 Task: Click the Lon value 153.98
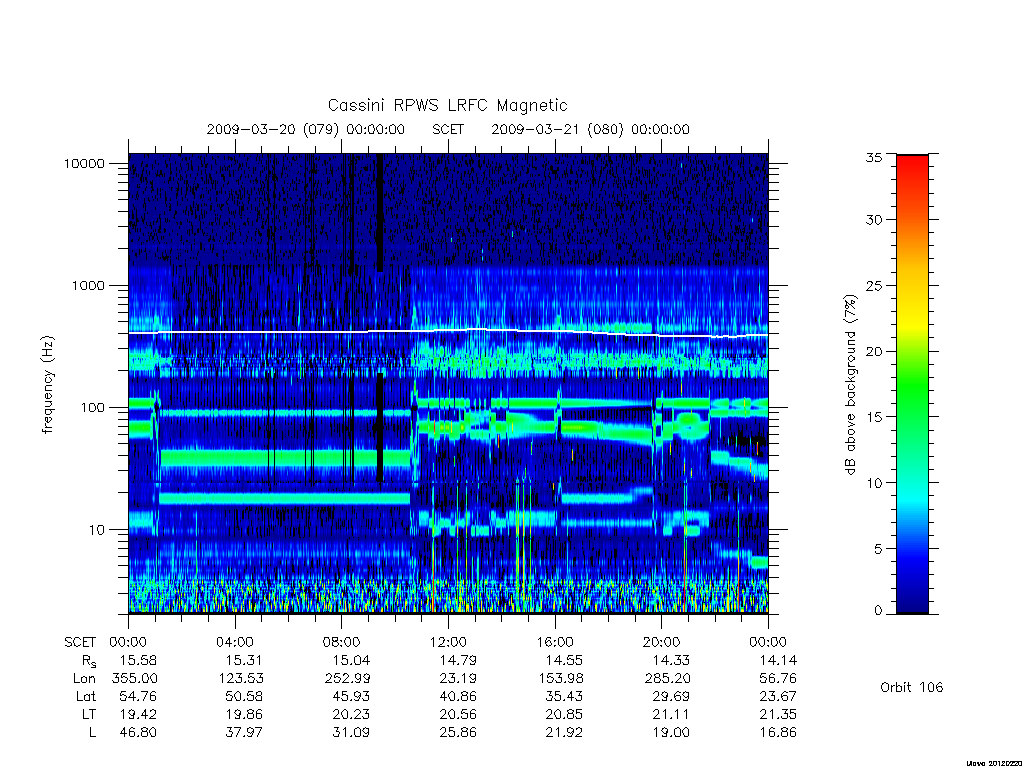pos(561,679)
